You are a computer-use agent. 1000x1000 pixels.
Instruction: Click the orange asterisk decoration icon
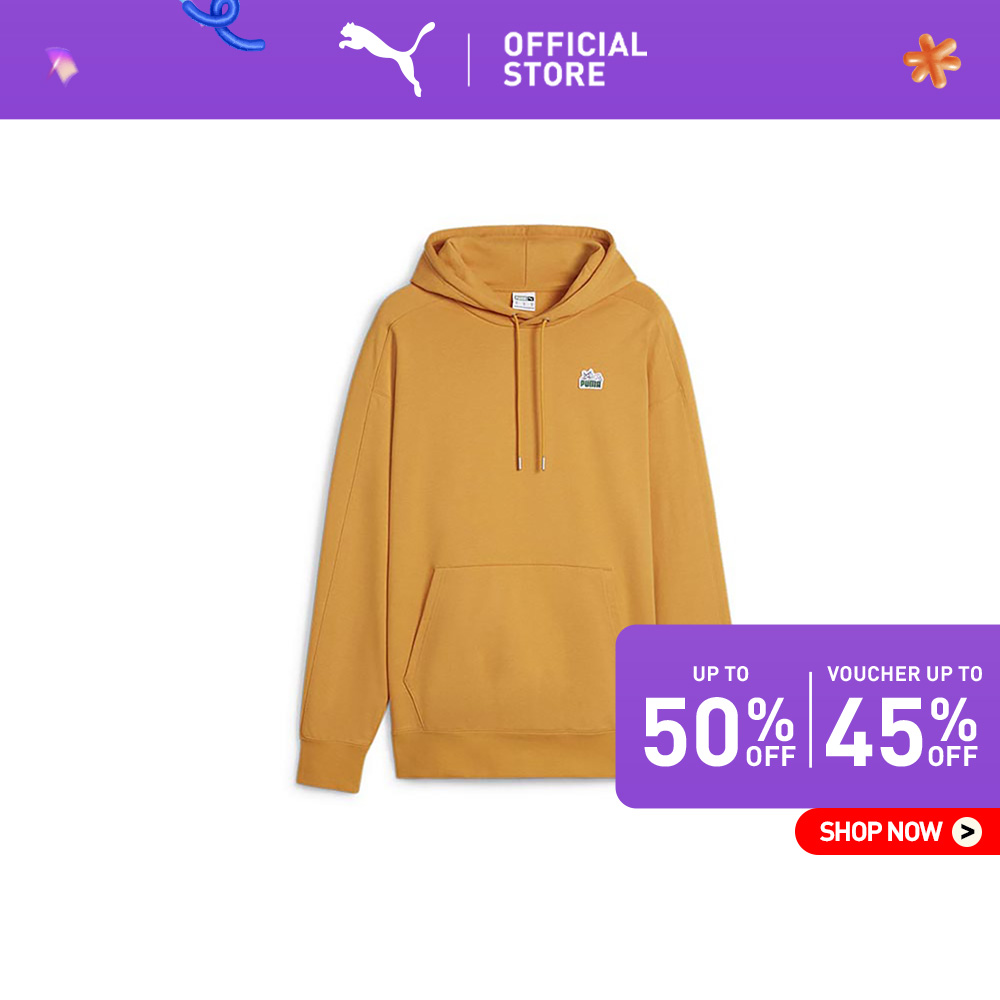(x=932, y=61)
